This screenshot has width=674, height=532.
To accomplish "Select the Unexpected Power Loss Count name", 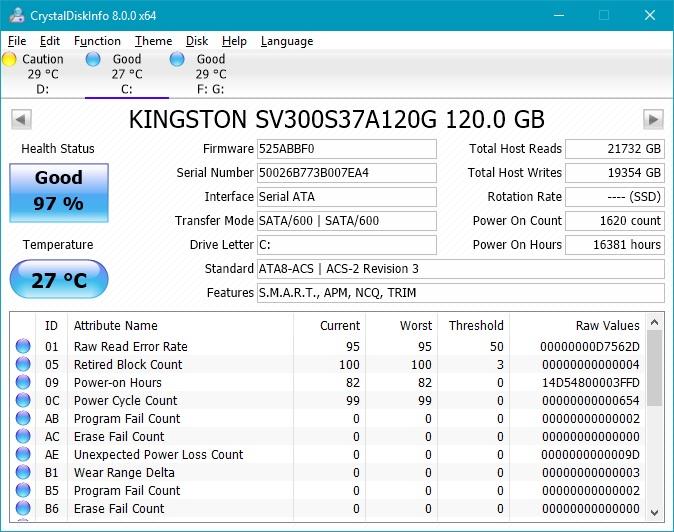I will pyautogui.click(x=159, y=455).
